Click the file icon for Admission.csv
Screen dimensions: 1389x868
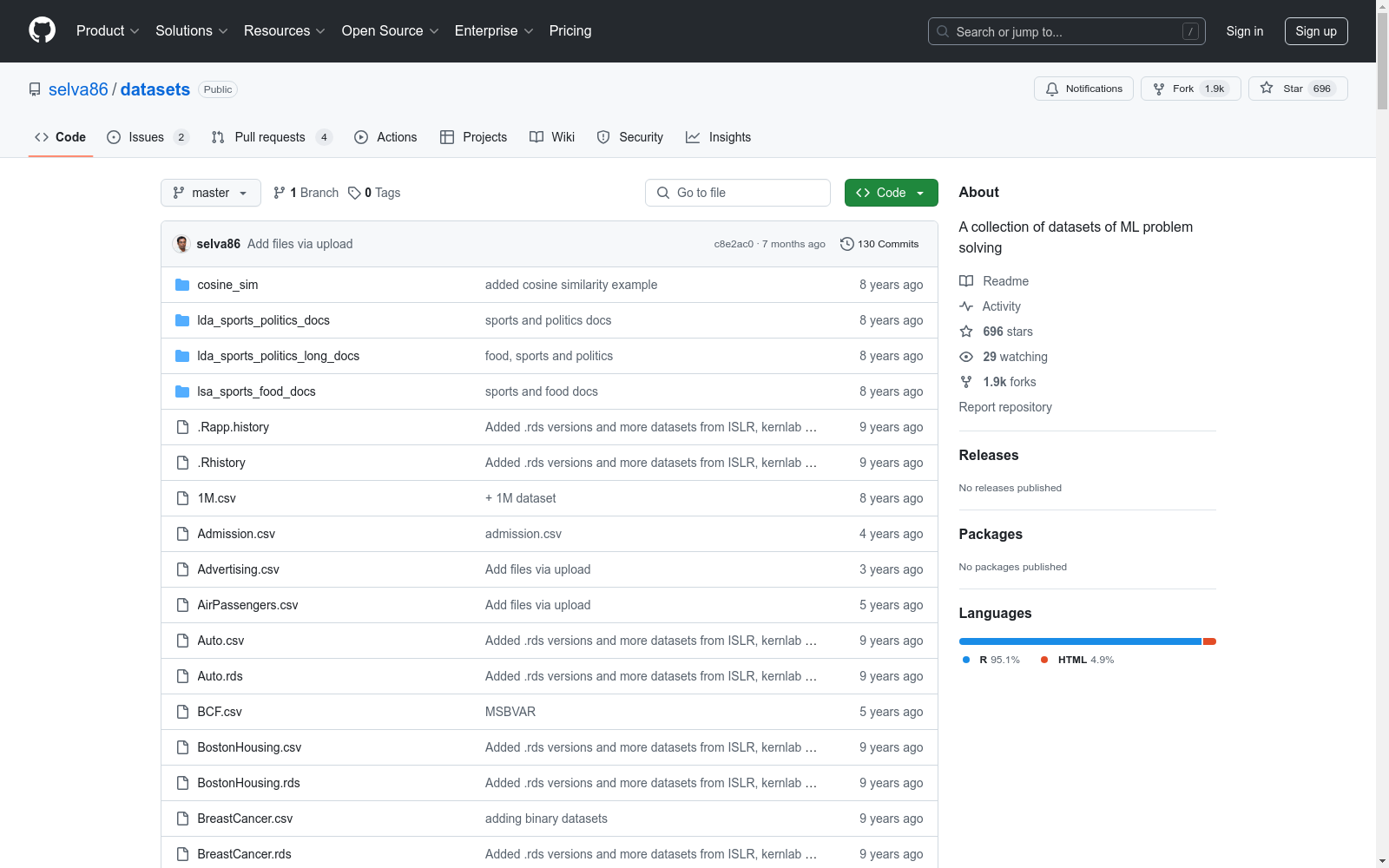182,534
